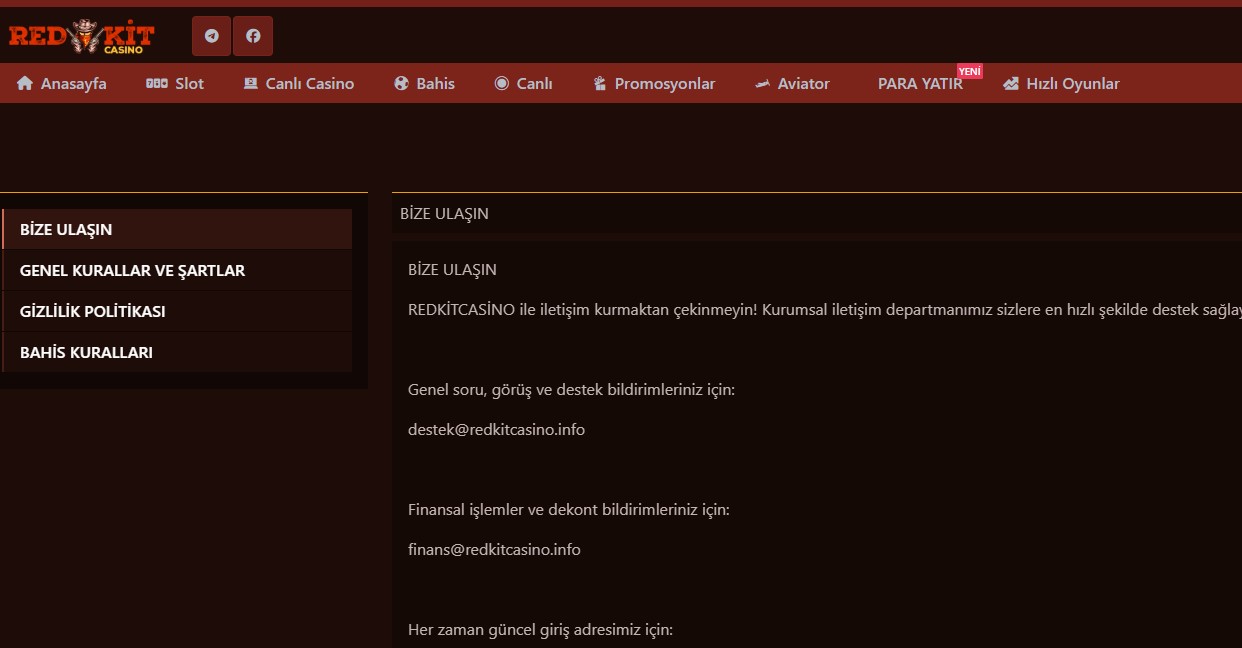Click the home icon beside Anasayfa

(x=25, y=84)
